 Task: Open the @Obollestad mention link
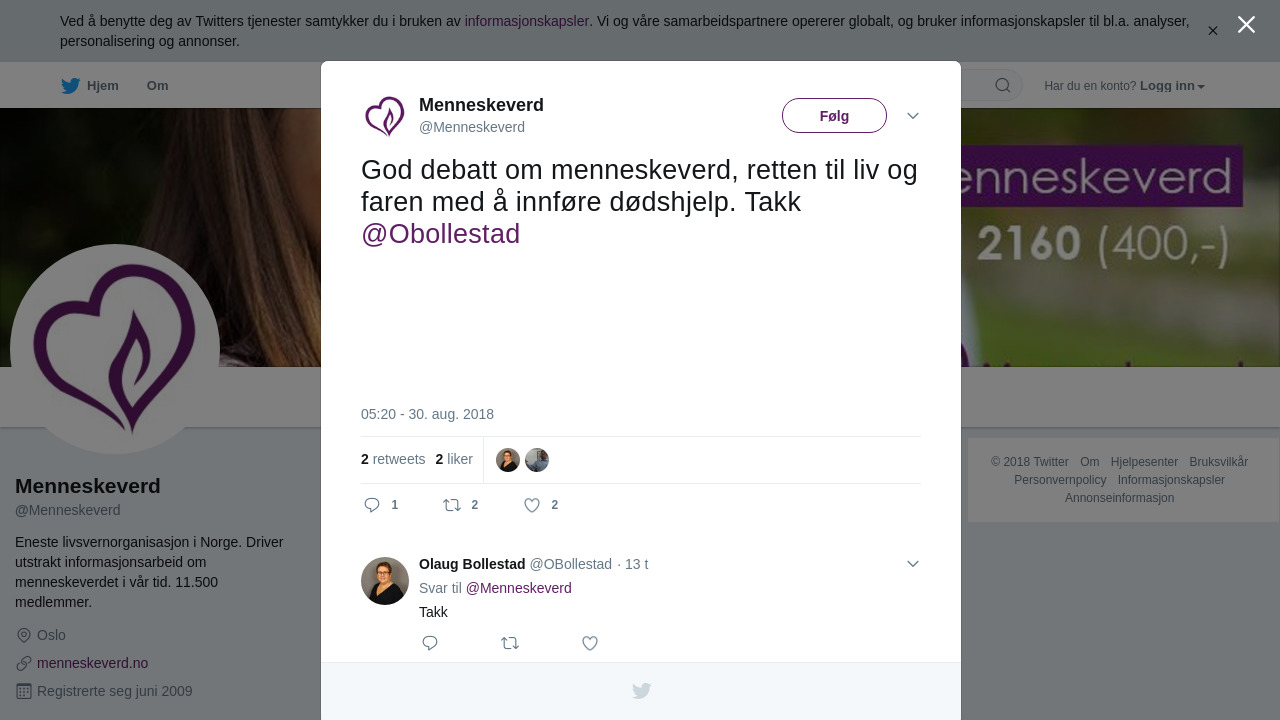point(440,234)
